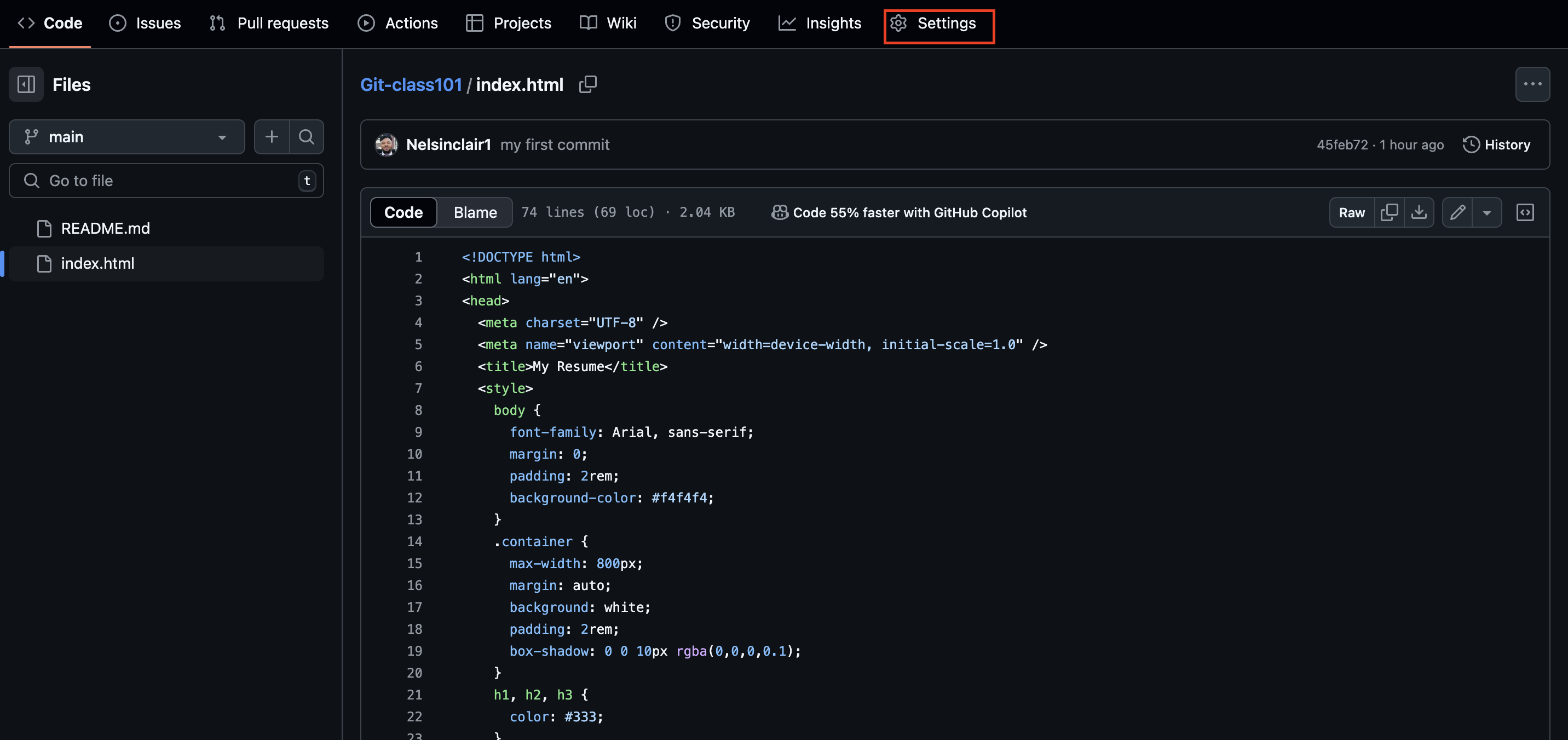Open the main branch selector dropdown

click(x=126, y=137)
